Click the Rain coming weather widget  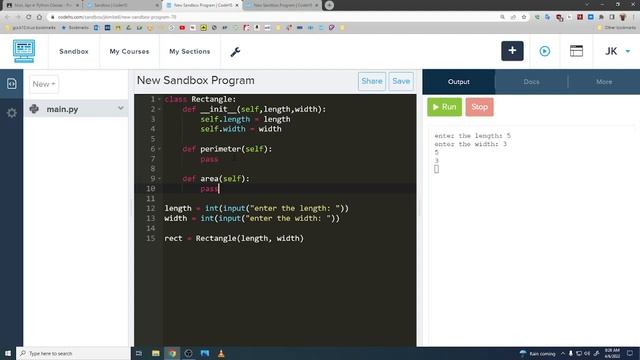point(537,353)
